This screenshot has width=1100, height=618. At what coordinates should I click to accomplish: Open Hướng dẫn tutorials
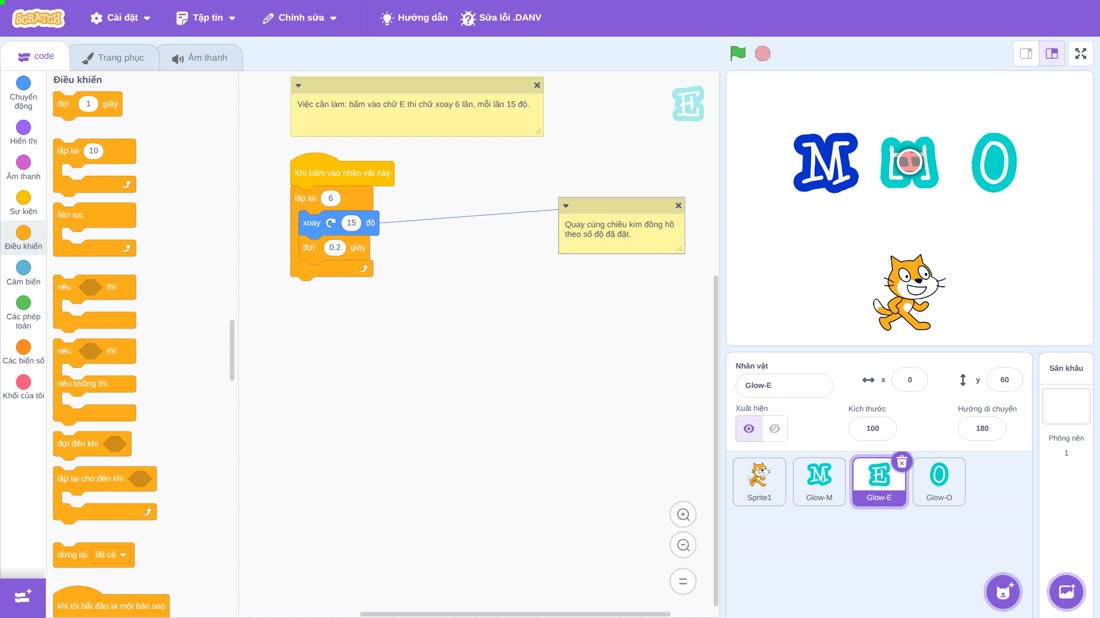(414, 18)
